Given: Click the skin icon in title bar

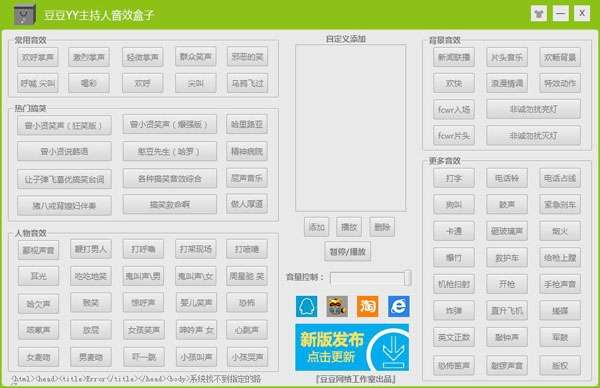Looking at the screenshot, I should tap(539, 14).
